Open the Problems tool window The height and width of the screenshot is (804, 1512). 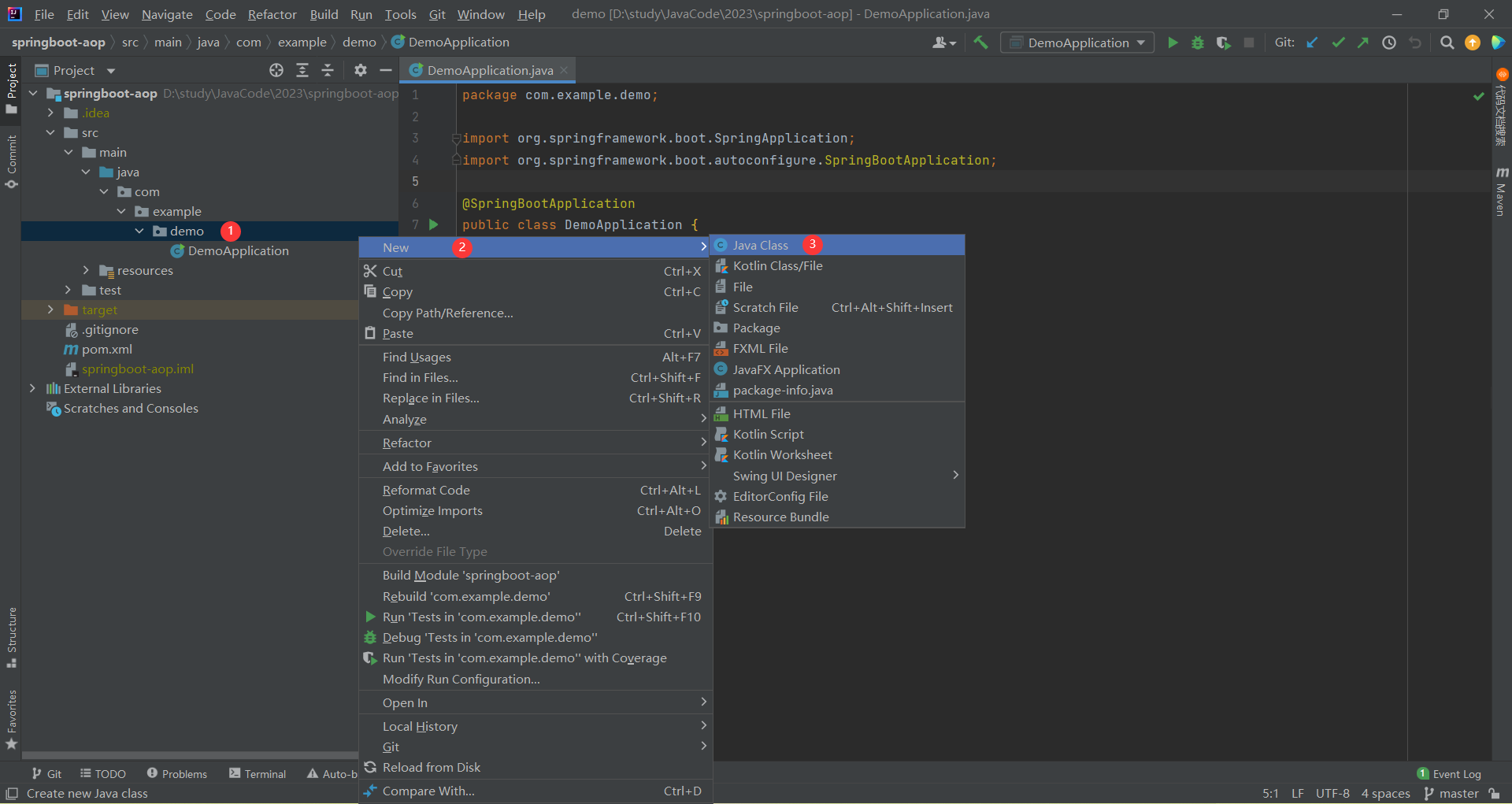[177, 774]
